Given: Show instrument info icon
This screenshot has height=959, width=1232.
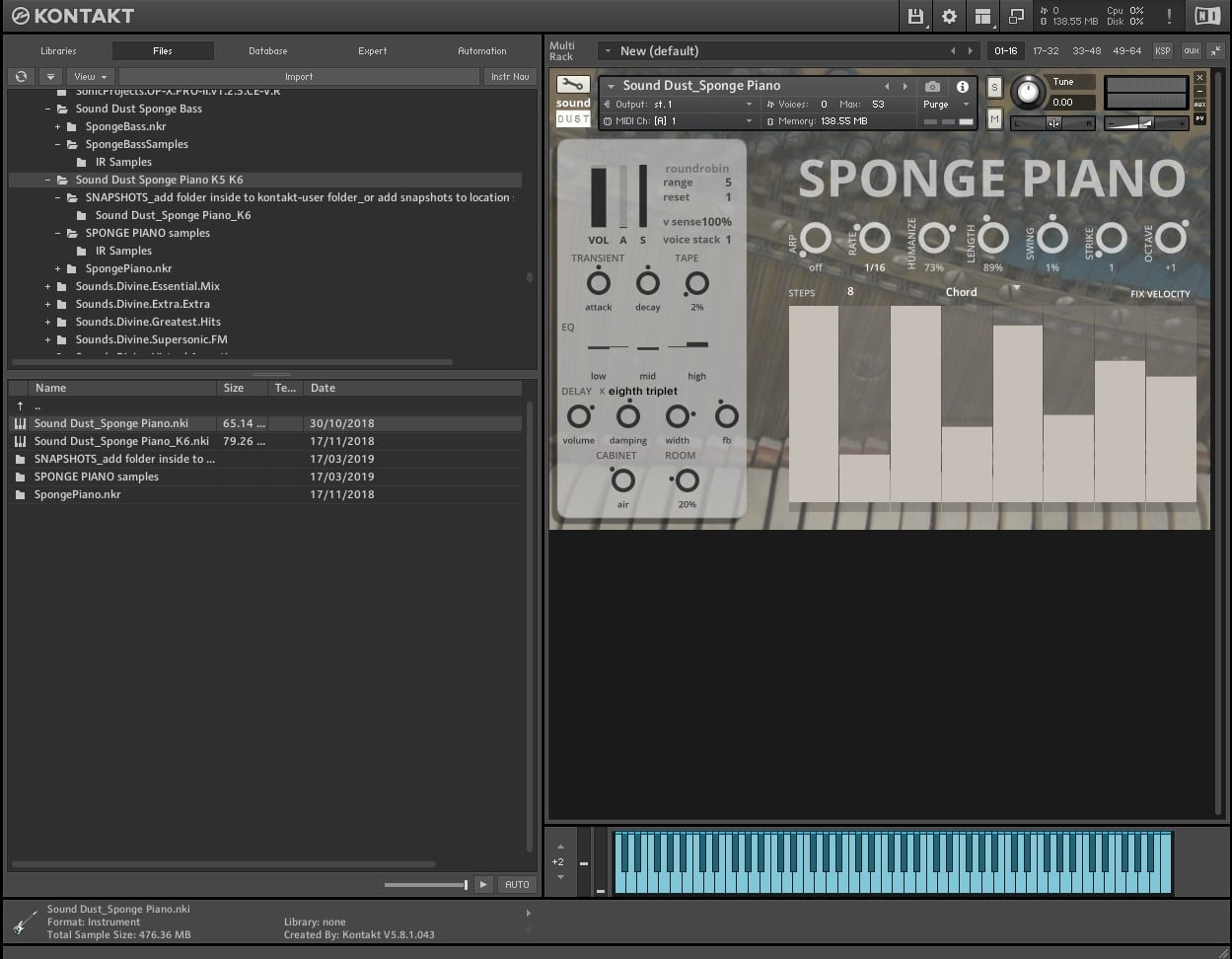Looking at the screenshot, I should tap(963, 87).
